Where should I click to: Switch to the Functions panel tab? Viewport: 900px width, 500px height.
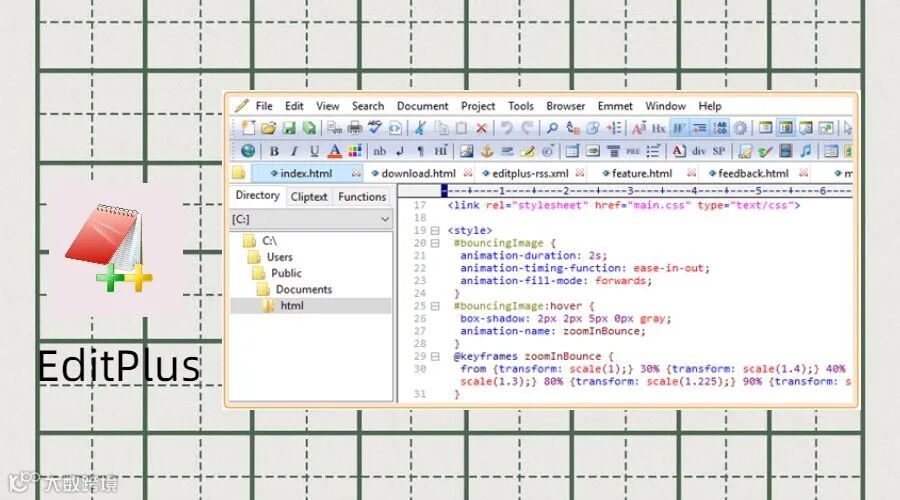362,197
